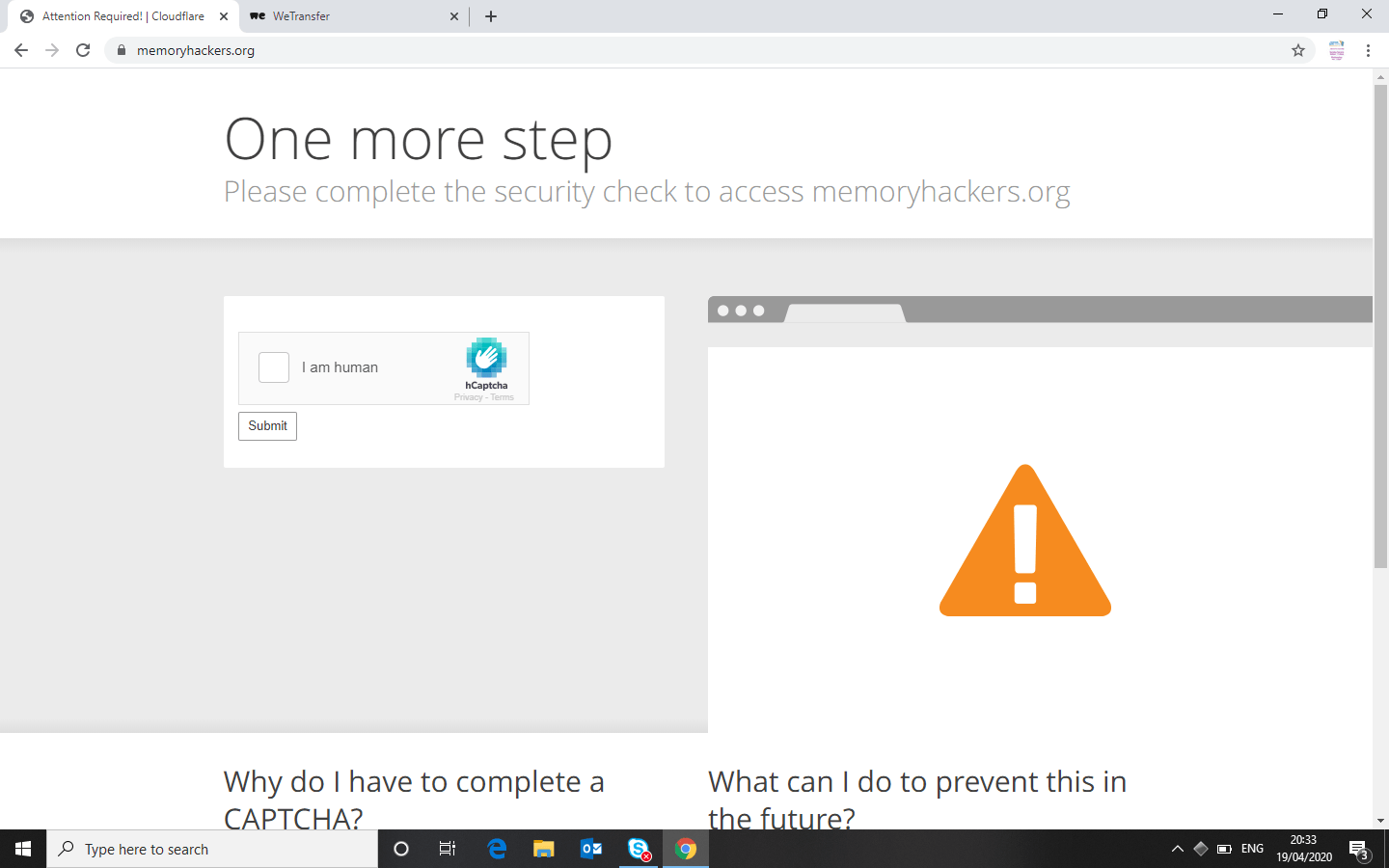1389x868 pixels.
Task: Click the Dropbox-style tray icon
Action: (x=1201, y=849)
